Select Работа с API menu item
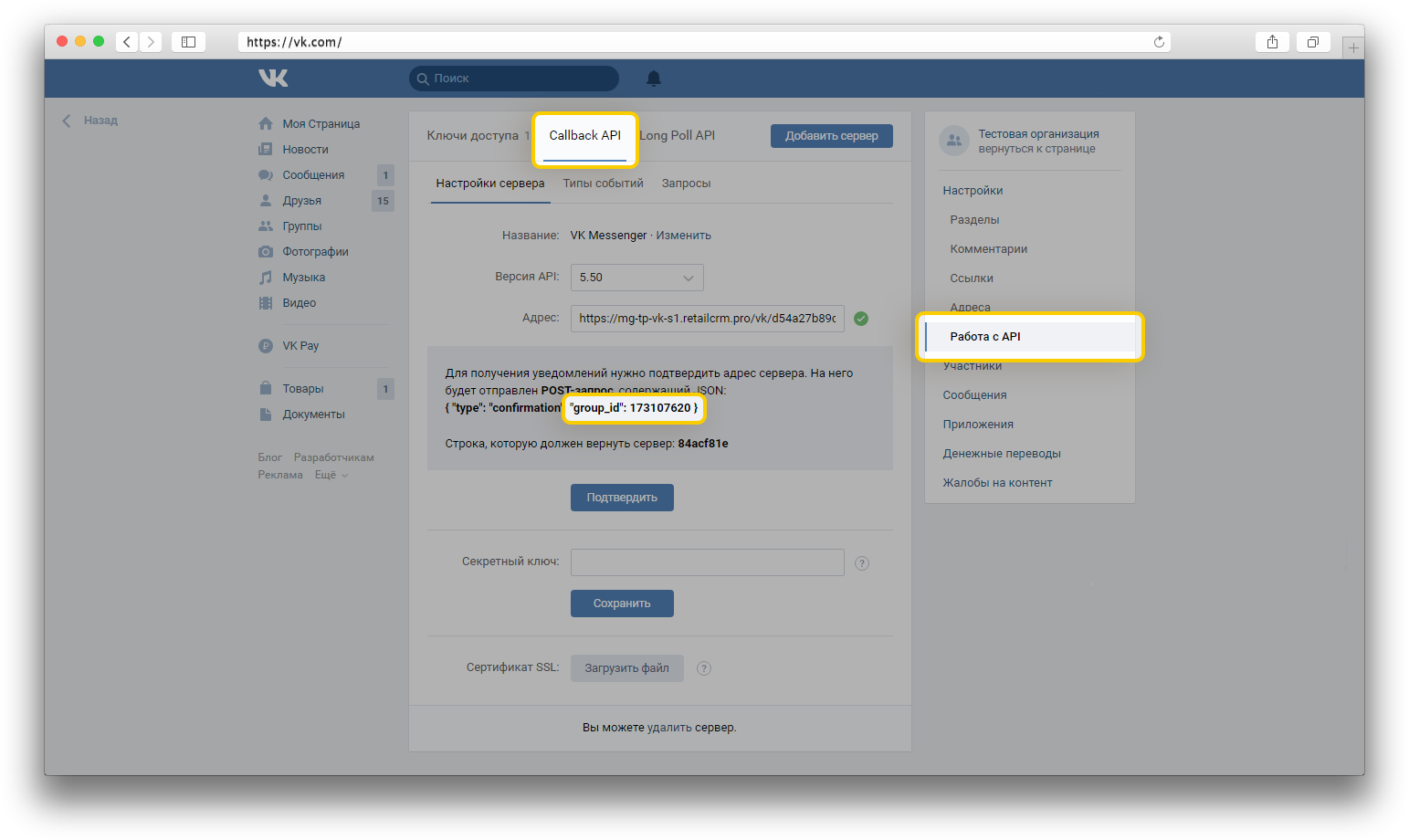This screenshot has height=840, width=1409. [1030, 337]
